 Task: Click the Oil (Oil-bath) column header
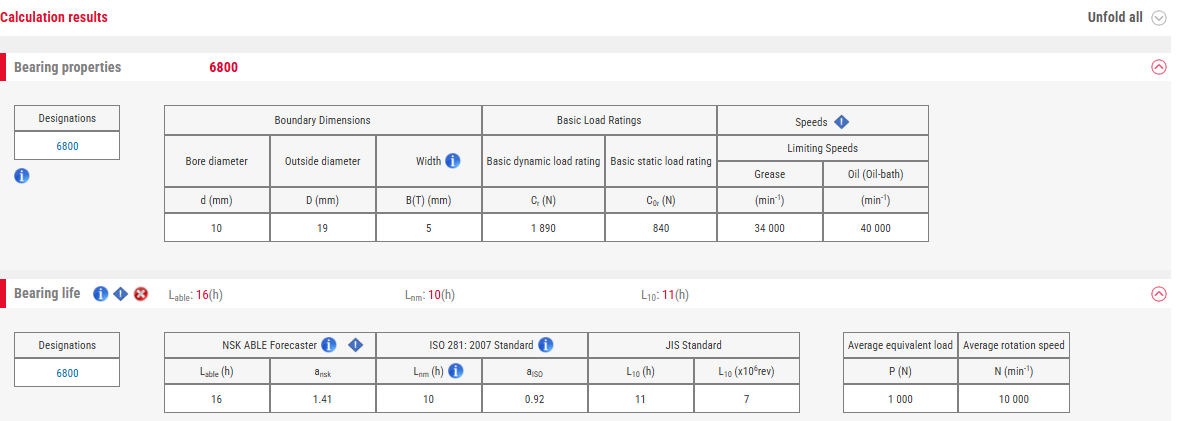pyautogui.click(x=876, y=174)
